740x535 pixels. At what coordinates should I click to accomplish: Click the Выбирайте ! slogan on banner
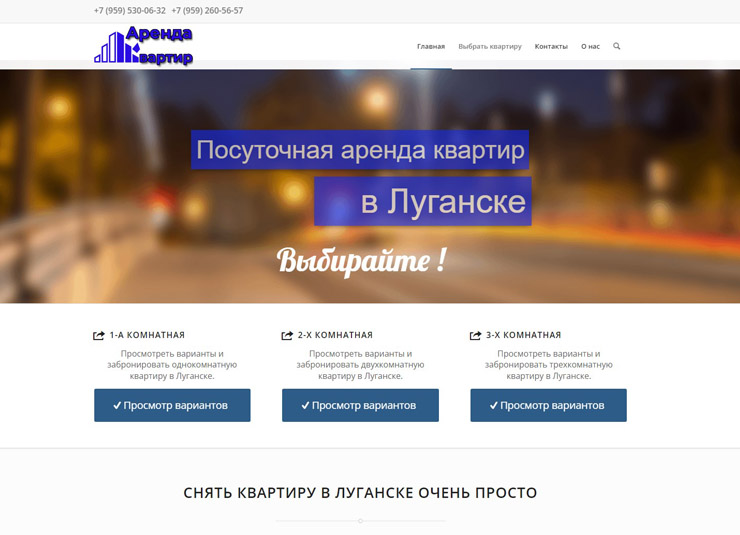click(362, 260)
